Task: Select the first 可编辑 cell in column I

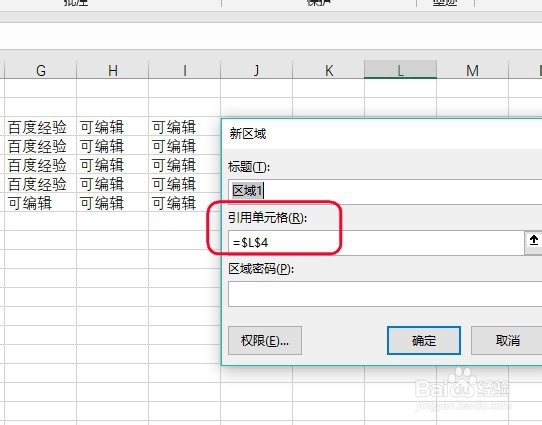Action: [x=184, y=126]
